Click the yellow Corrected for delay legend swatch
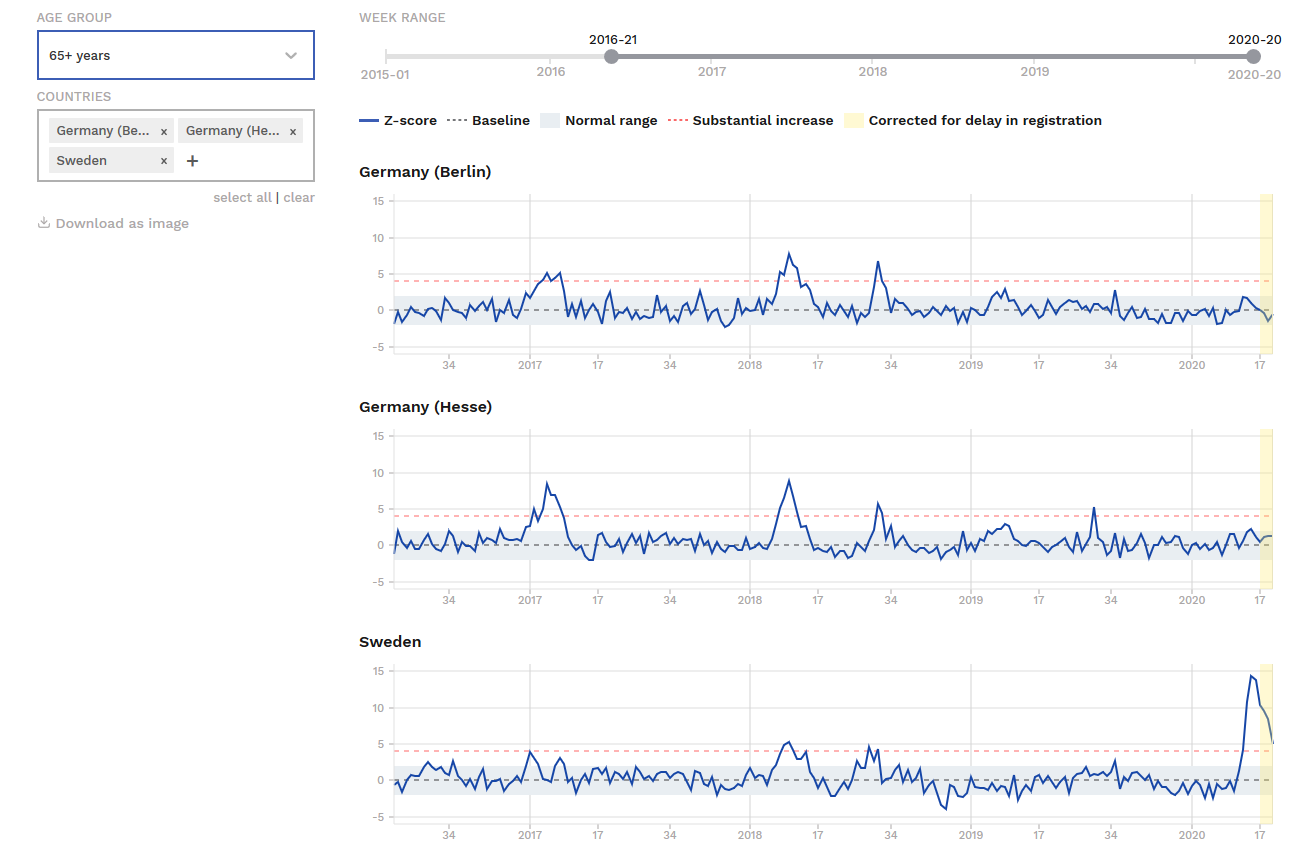The width and height of the screenshot is (1313, 865). (854, 121)
